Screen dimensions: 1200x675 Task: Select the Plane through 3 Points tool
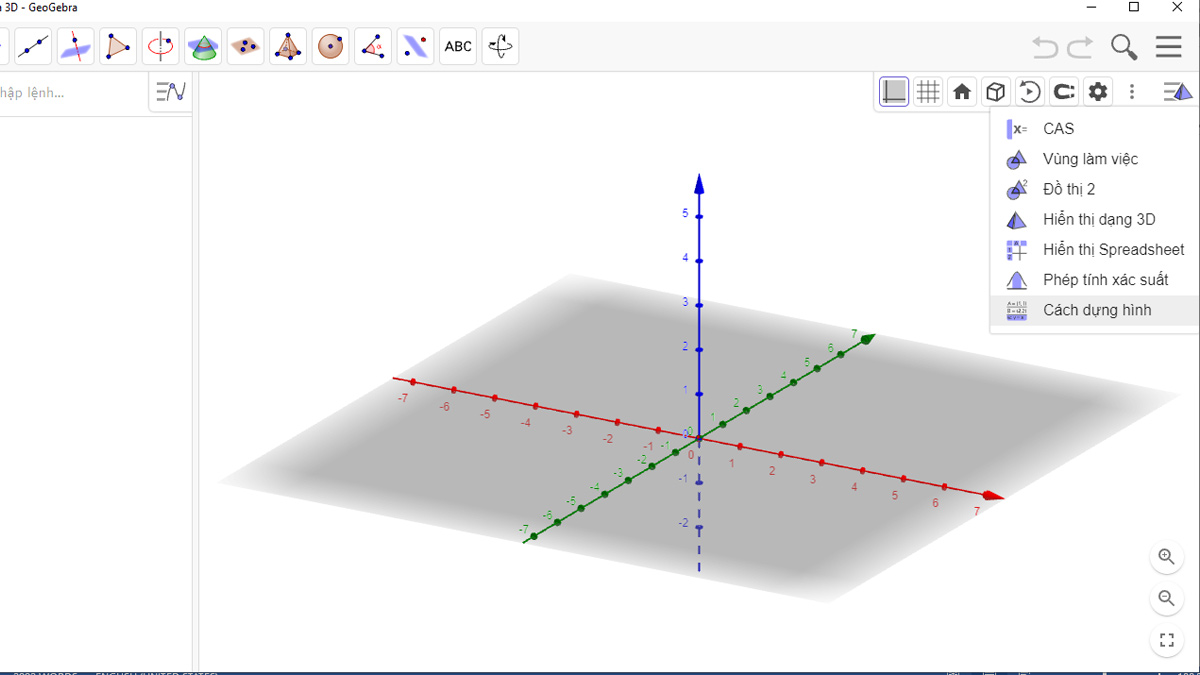click(x=246, y=46)
